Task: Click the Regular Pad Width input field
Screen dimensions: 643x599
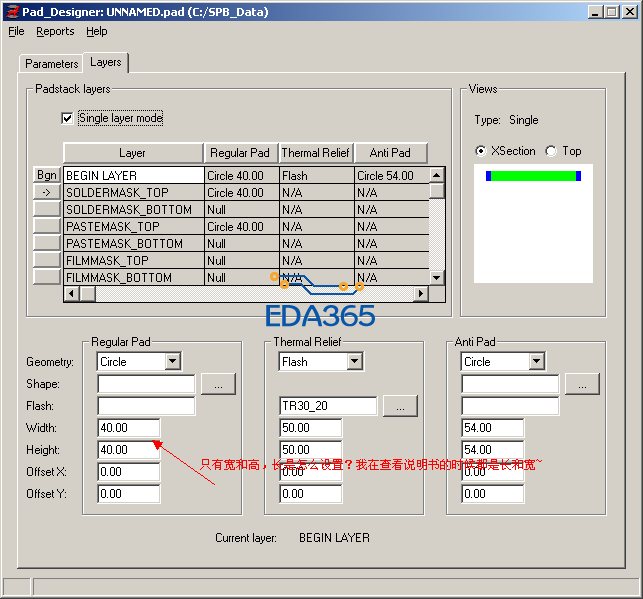Action: [128, 427]
